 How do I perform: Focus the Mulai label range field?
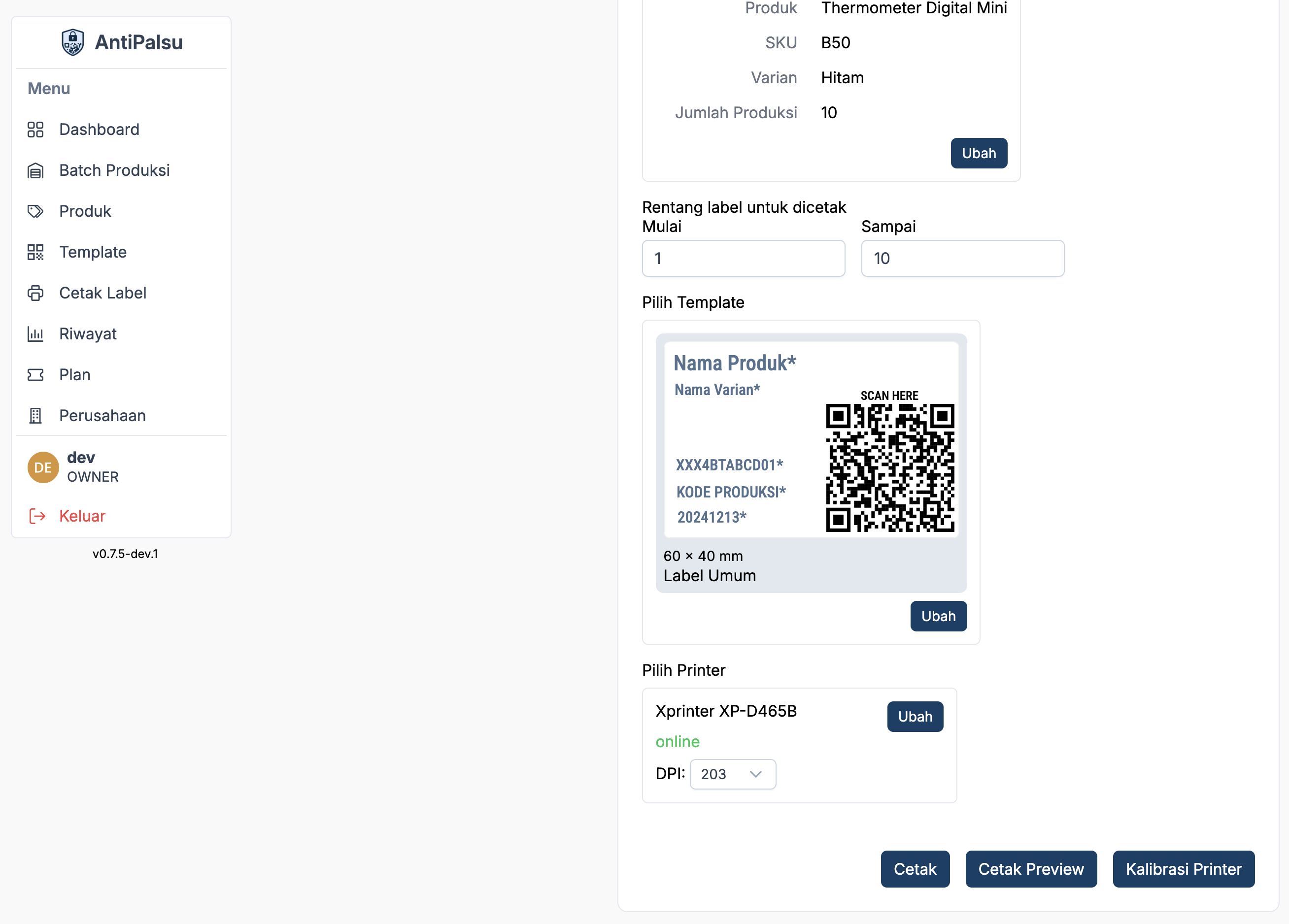(743, 259)
